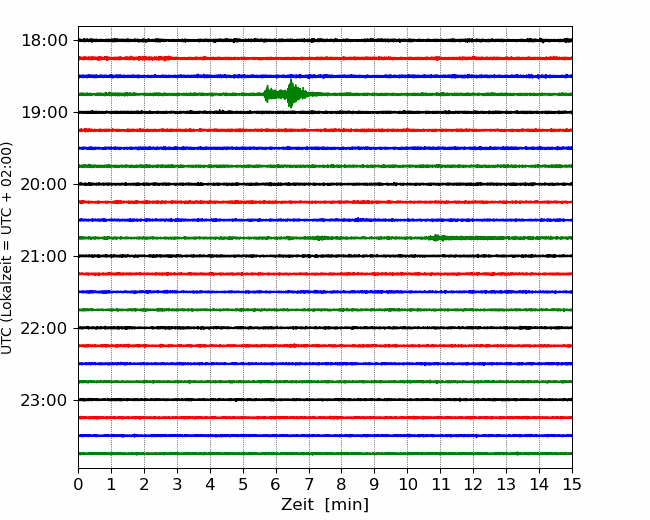Click the x-axis tick label 7
The height and width of the screenshot is (520, 650).
point(309,484)
